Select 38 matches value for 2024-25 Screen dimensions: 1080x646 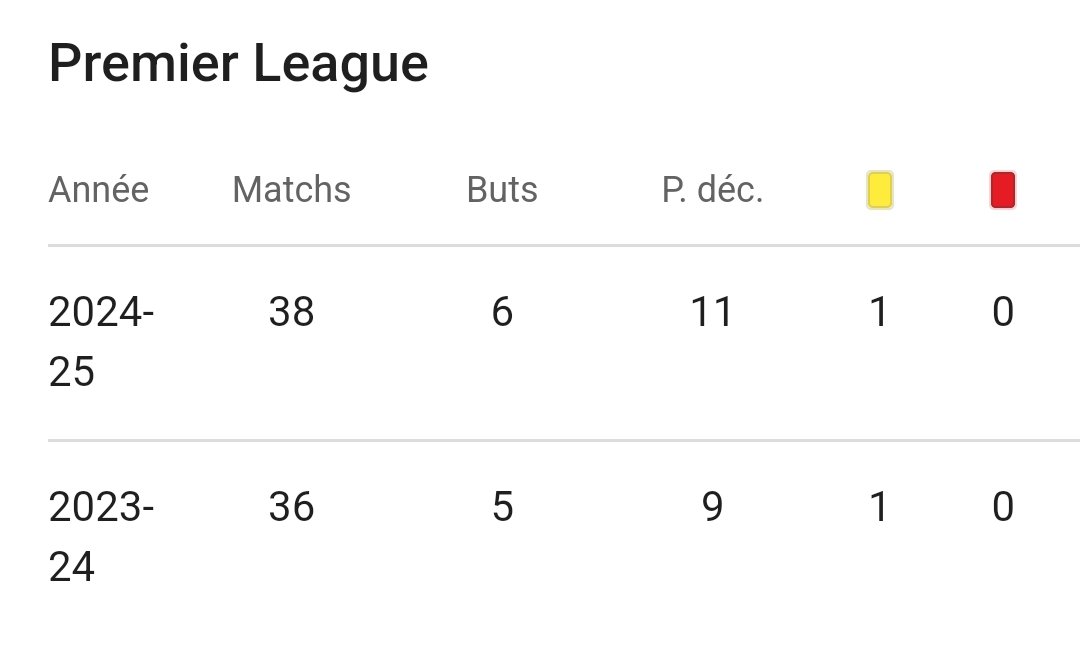click(291, 312)
